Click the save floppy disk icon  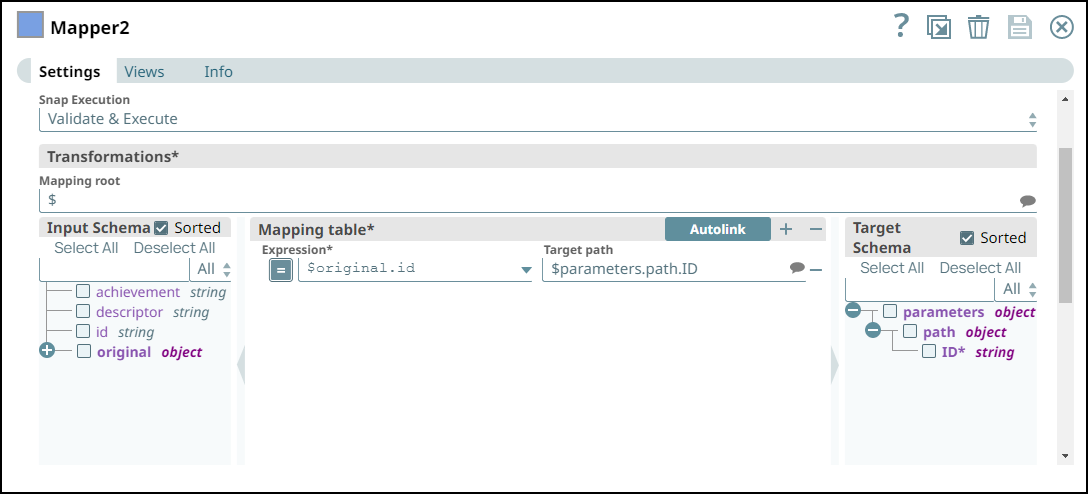[x=1020, y=28]
